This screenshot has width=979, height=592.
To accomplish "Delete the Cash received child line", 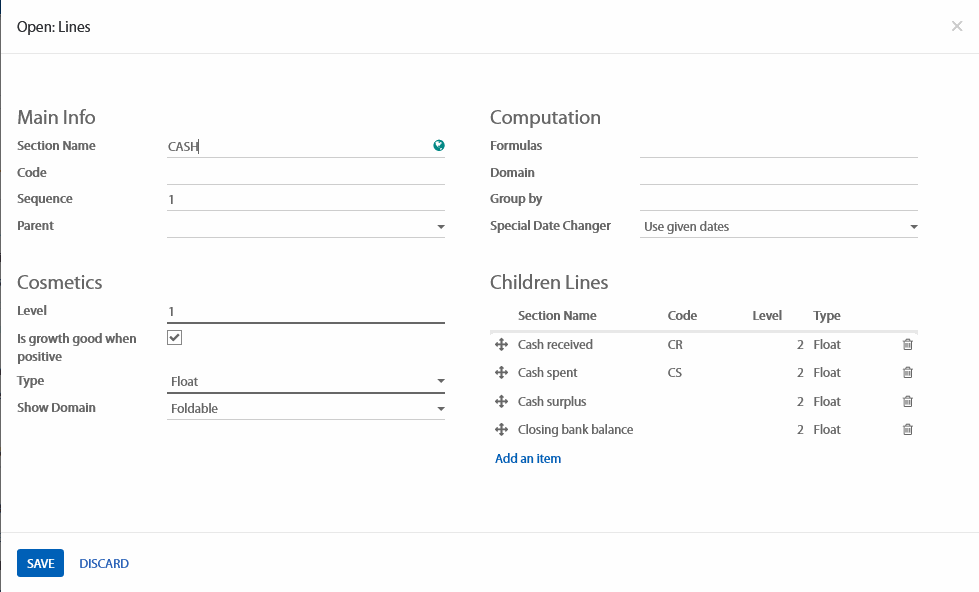I will [x=908, y=345].
